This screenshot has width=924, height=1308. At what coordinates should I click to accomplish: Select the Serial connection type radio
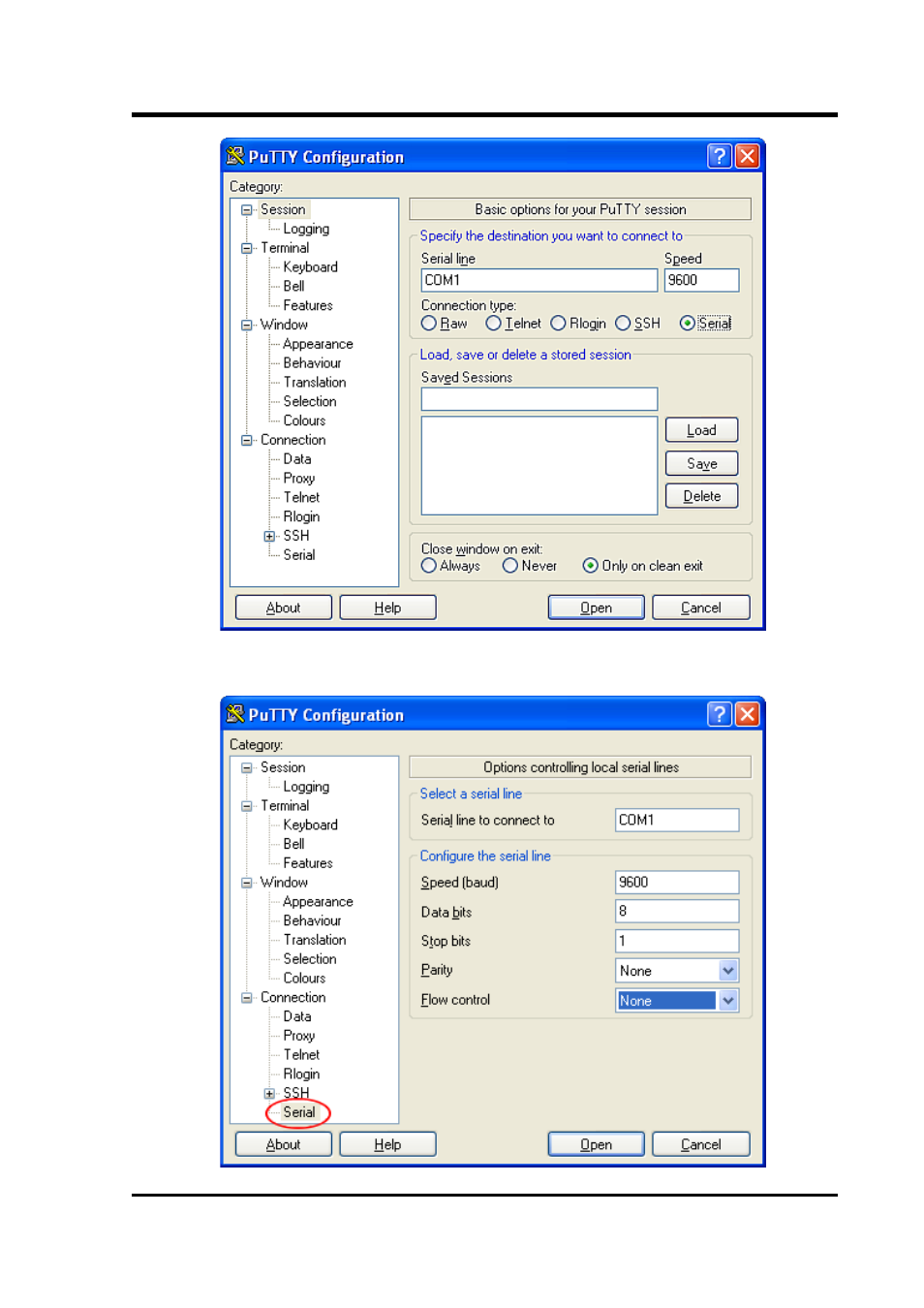click(687, 324)
